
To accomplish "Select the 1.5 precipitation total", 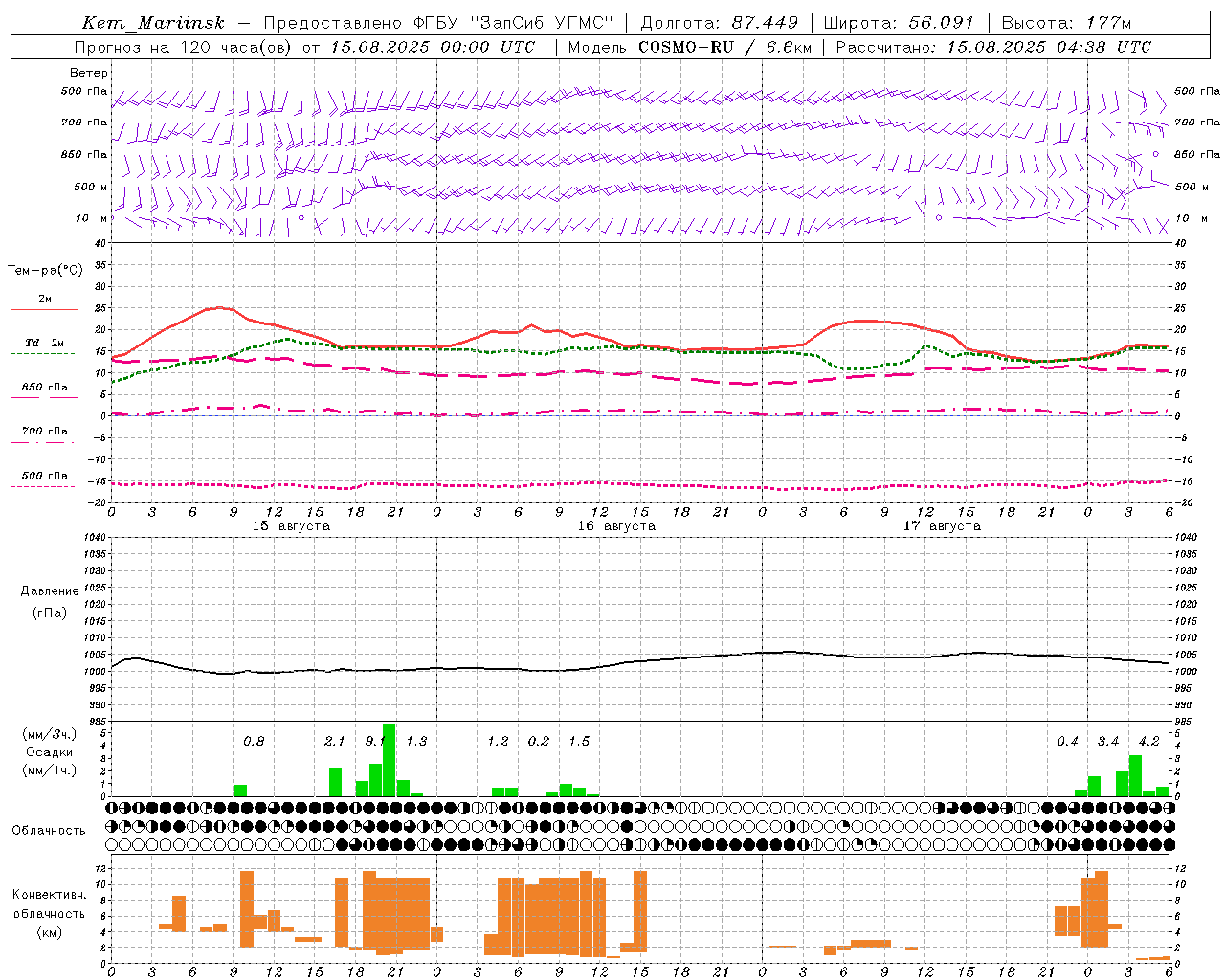I will point(579,742).
